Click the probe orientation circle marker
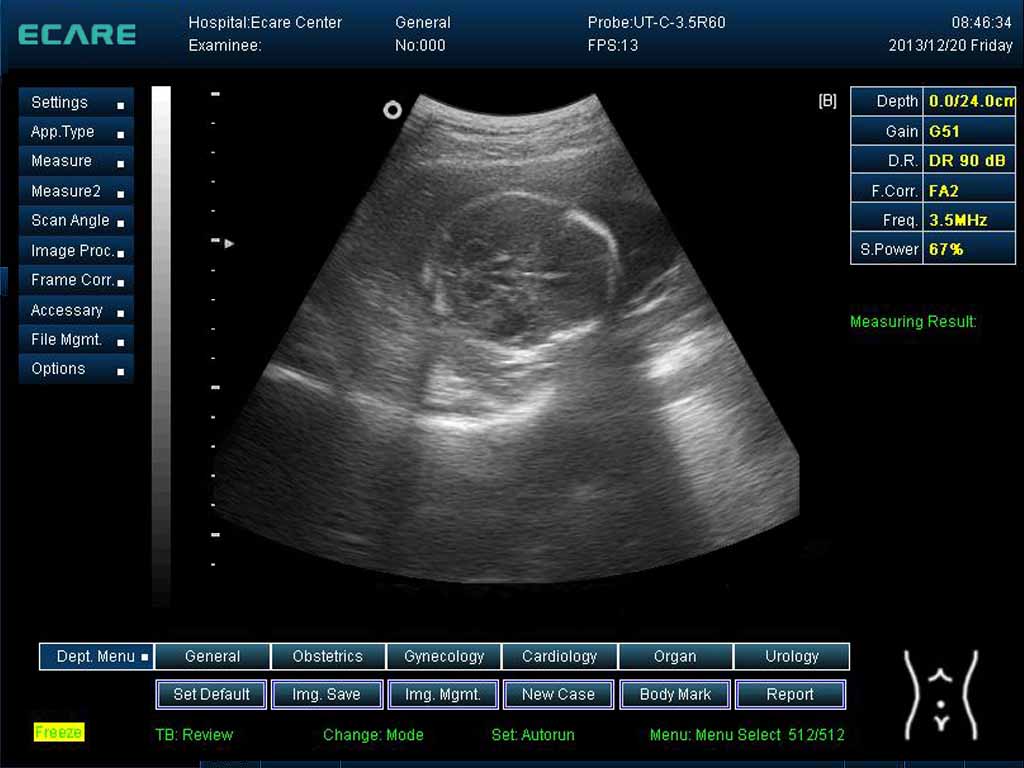This screenshot has height=768, width=1024. pos(392,110)
